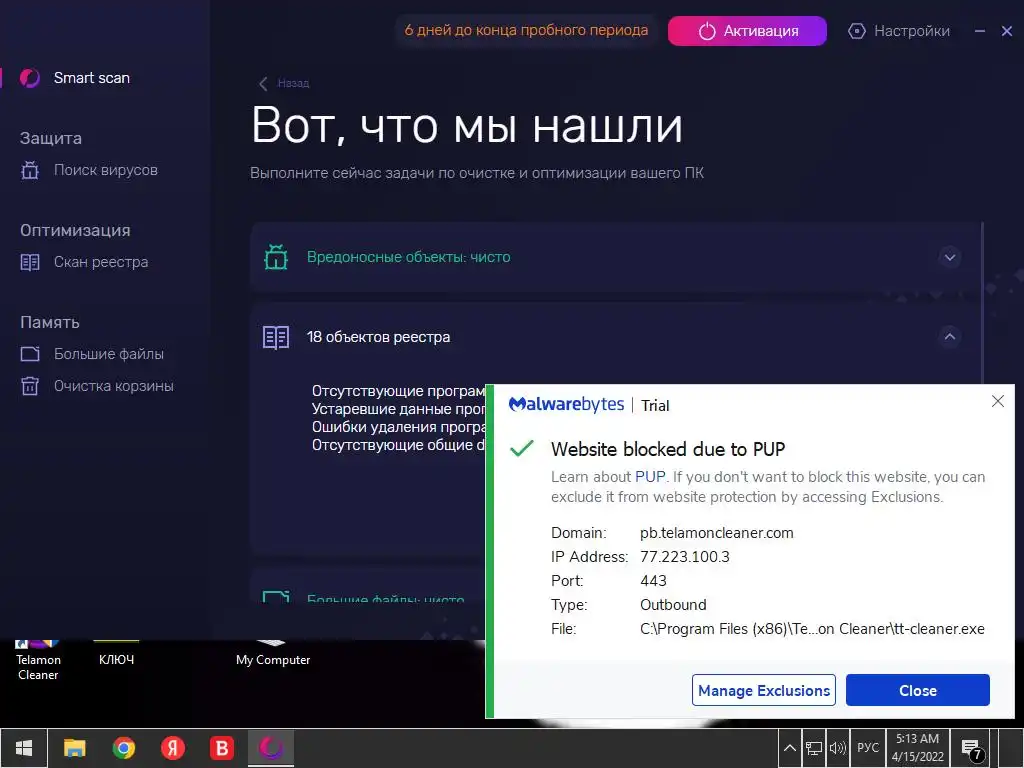This screenshot has height=768, width=1024.
Task: Collapse the 18 объектов реестра section
Action: pyautogui.click(x=950, y=337)
